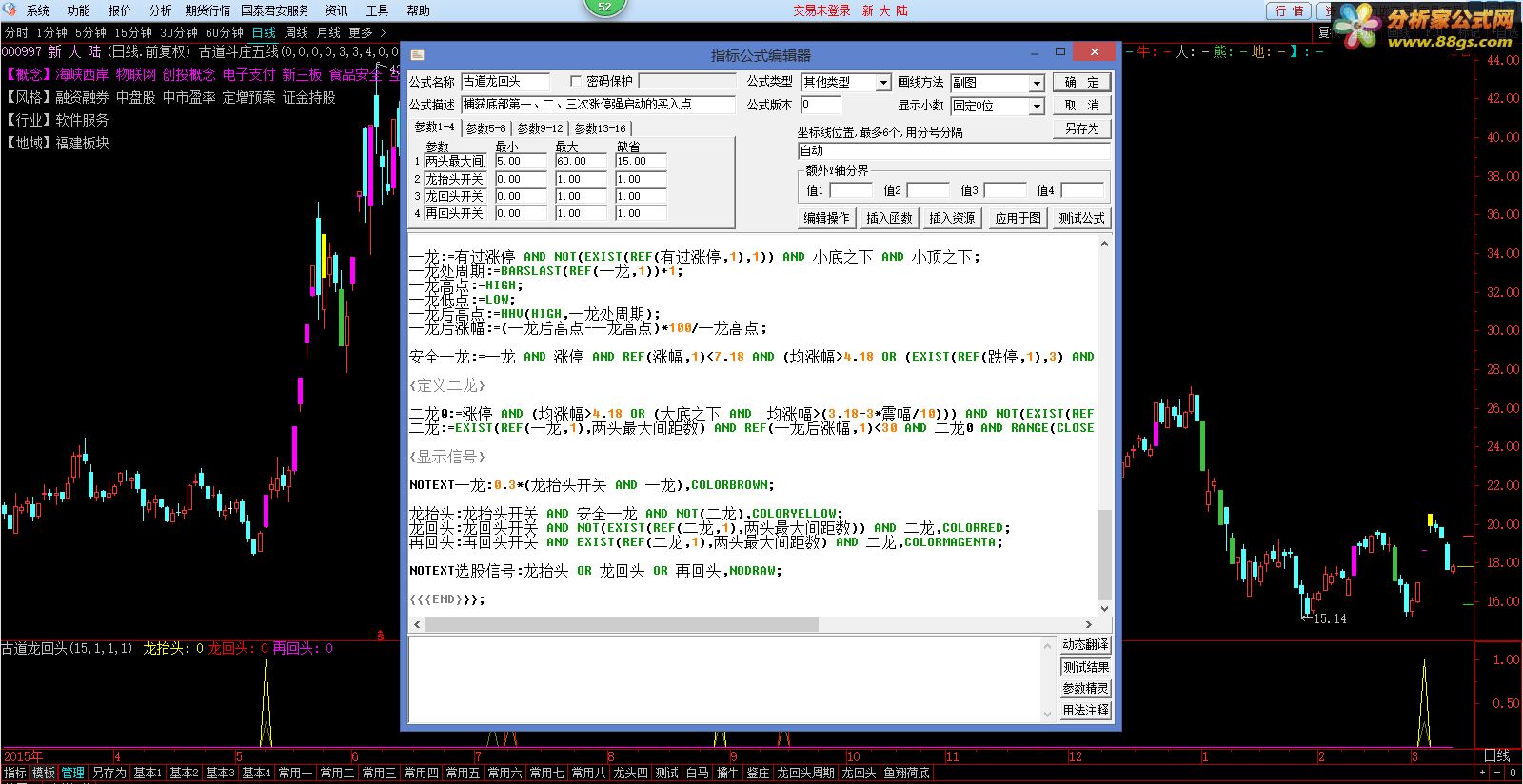Click the 常用一 tab in bottom bar
The width and height of the screenshot is (1523, 784).
point(295,774)
